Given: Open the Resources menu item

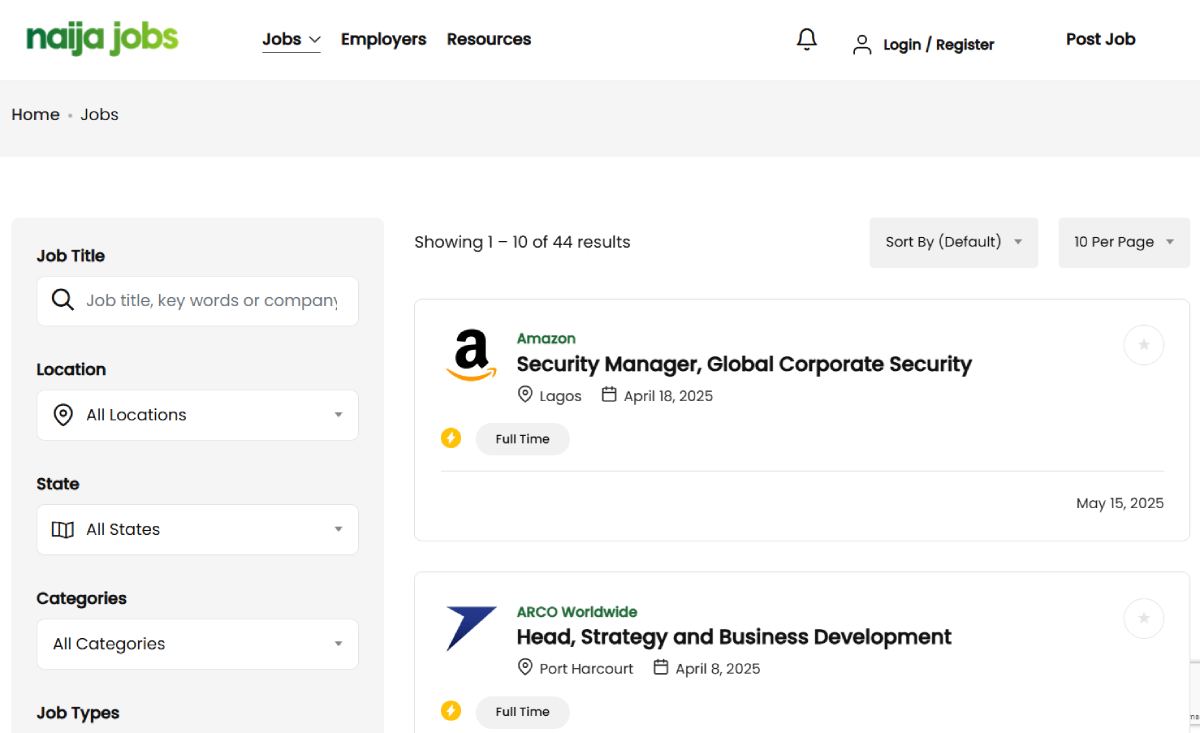Looking at the screenshot, I should [x=489, y=39].
